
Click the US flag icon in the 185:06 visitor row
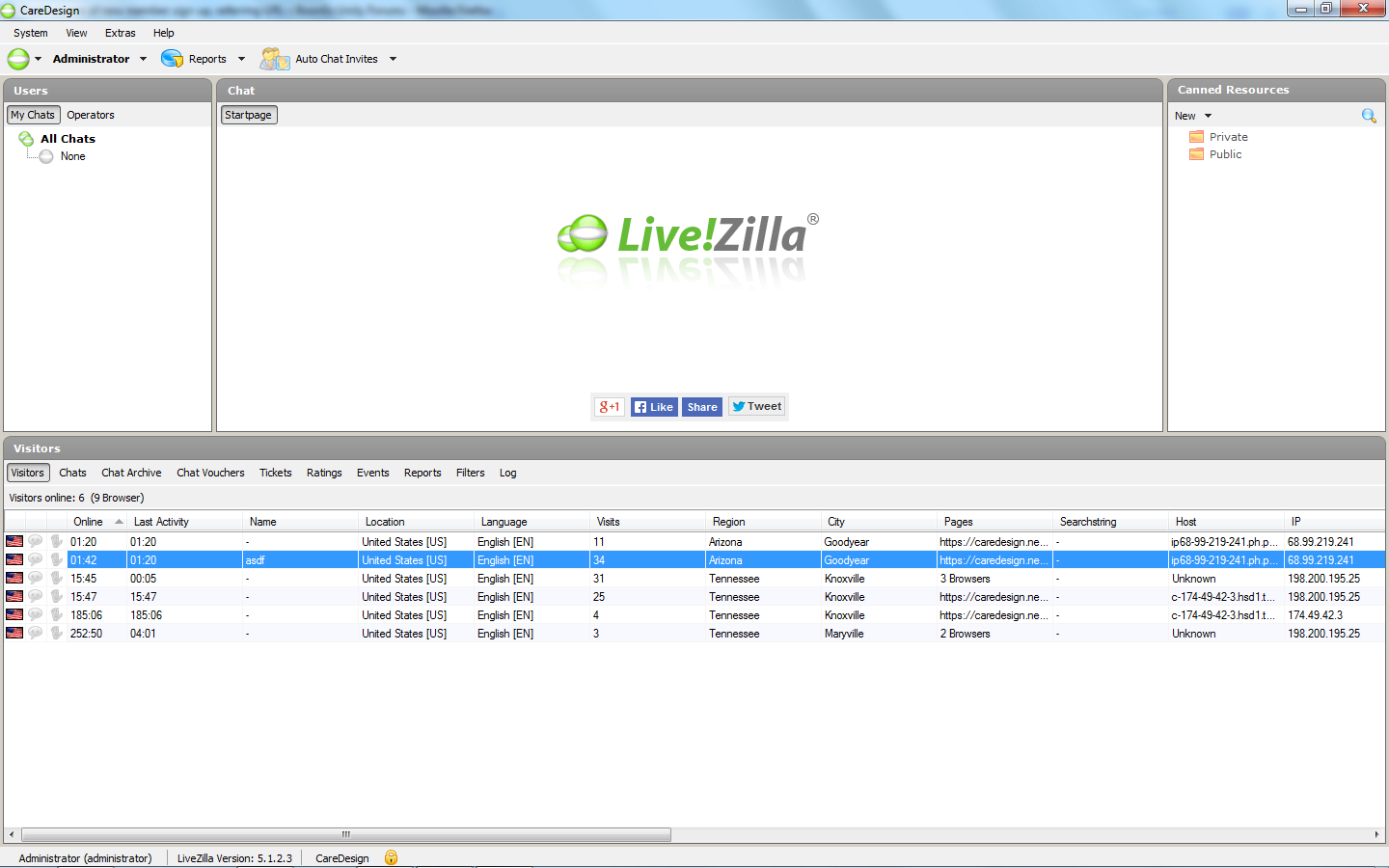coord(14,614)
